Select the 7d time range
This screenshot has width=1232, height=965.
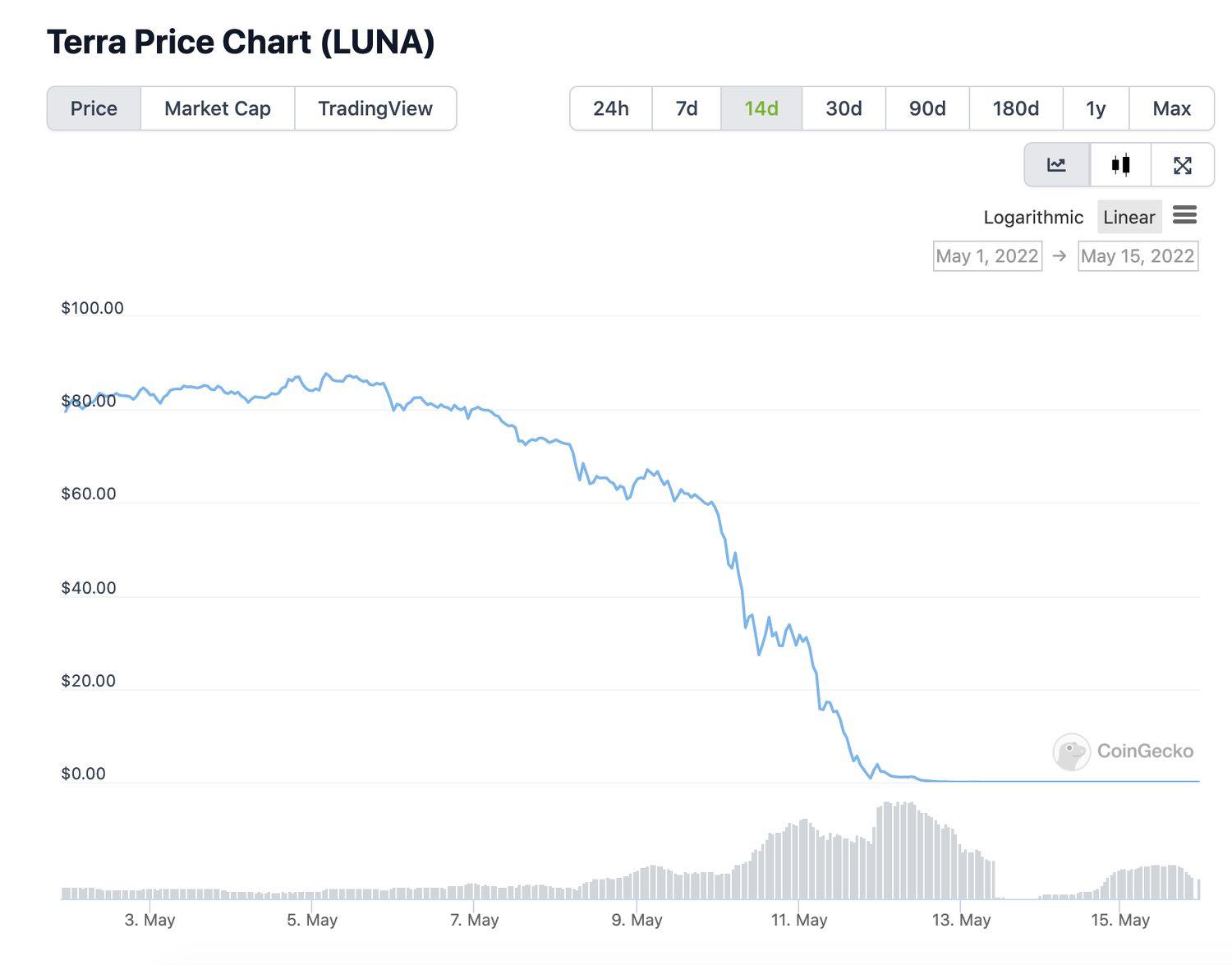pos(687,108)
